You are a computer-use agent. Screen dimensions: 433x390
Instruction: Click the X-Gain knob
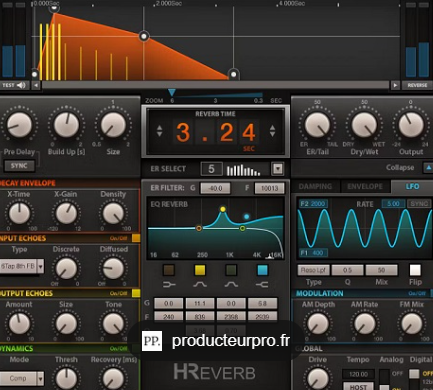click(66, 213)
